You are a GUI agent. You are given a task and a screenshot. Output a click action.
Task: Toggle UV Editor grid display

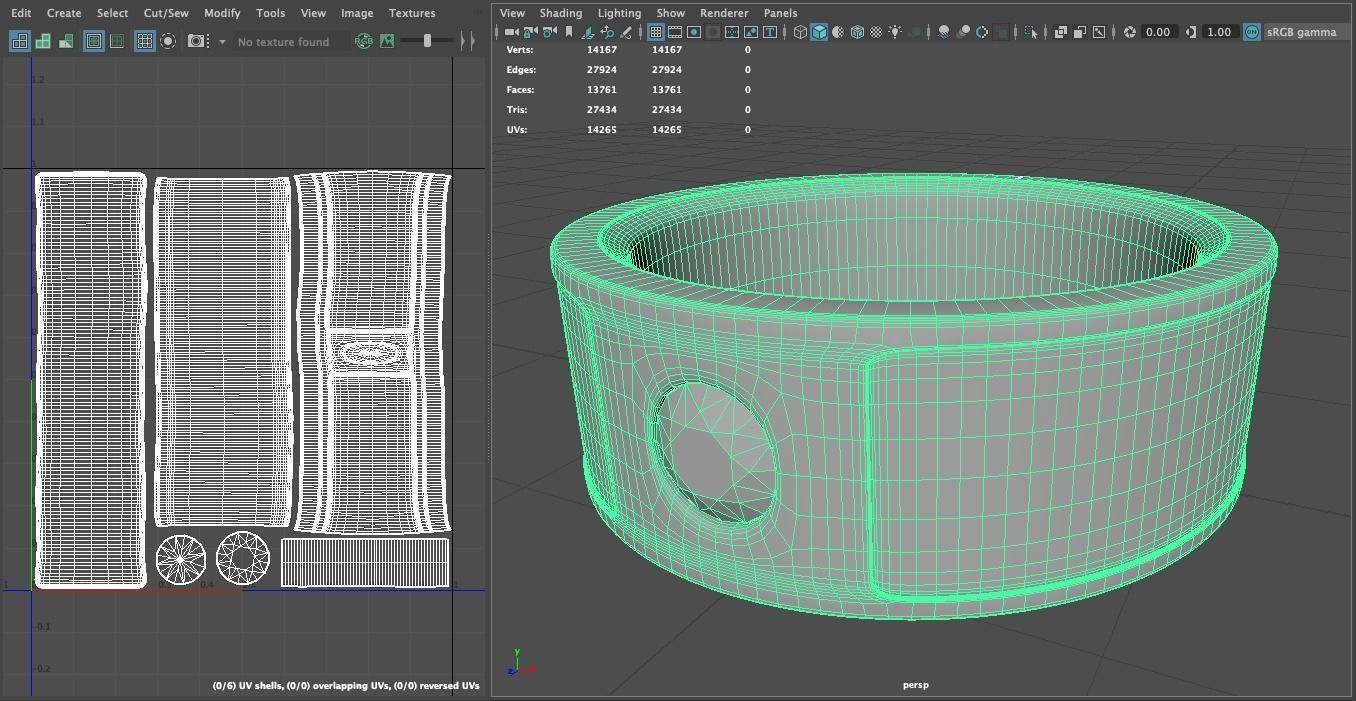145,41
